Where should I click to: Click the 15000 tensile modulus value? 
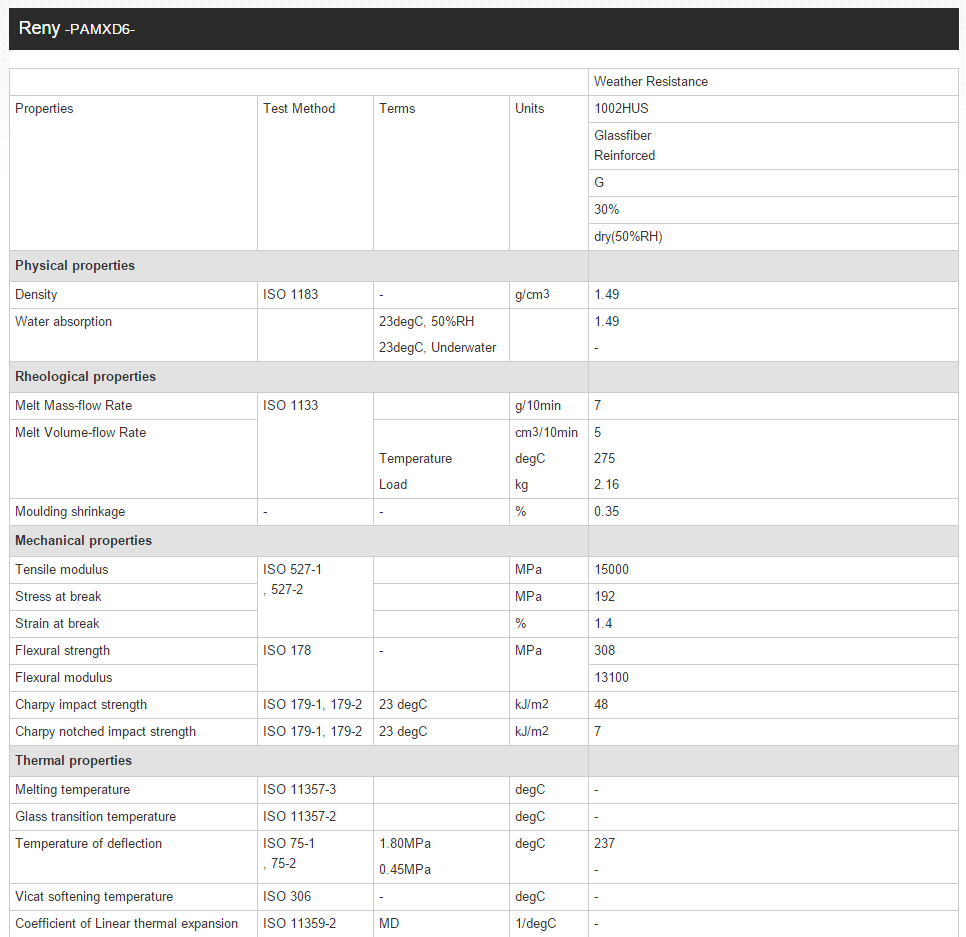(611, 569)
